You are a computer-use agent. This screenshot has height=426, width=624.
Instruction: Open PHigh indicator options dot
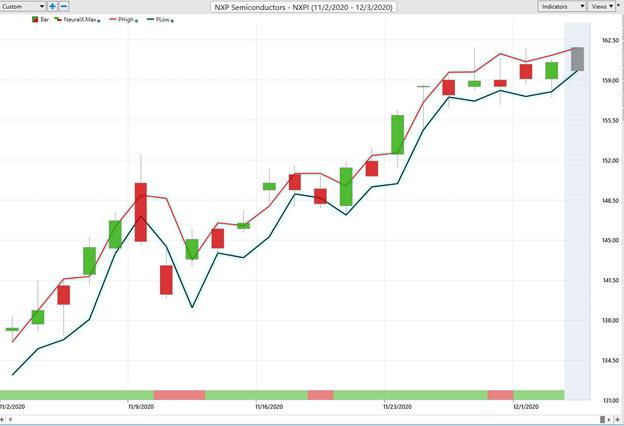pos(136,21)
